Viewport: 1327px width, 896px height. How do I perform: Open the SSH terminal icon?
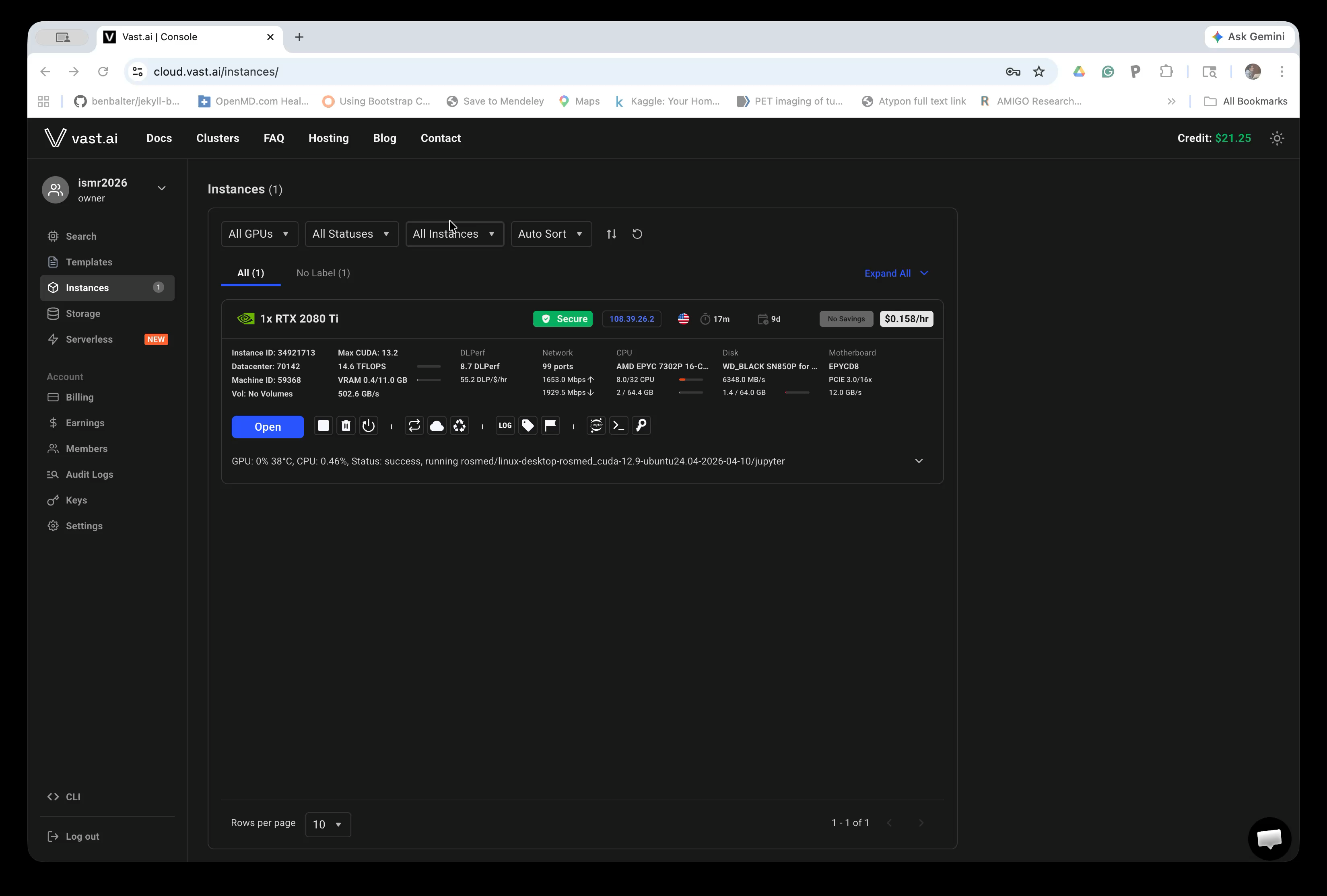click(x=618, y=426)
